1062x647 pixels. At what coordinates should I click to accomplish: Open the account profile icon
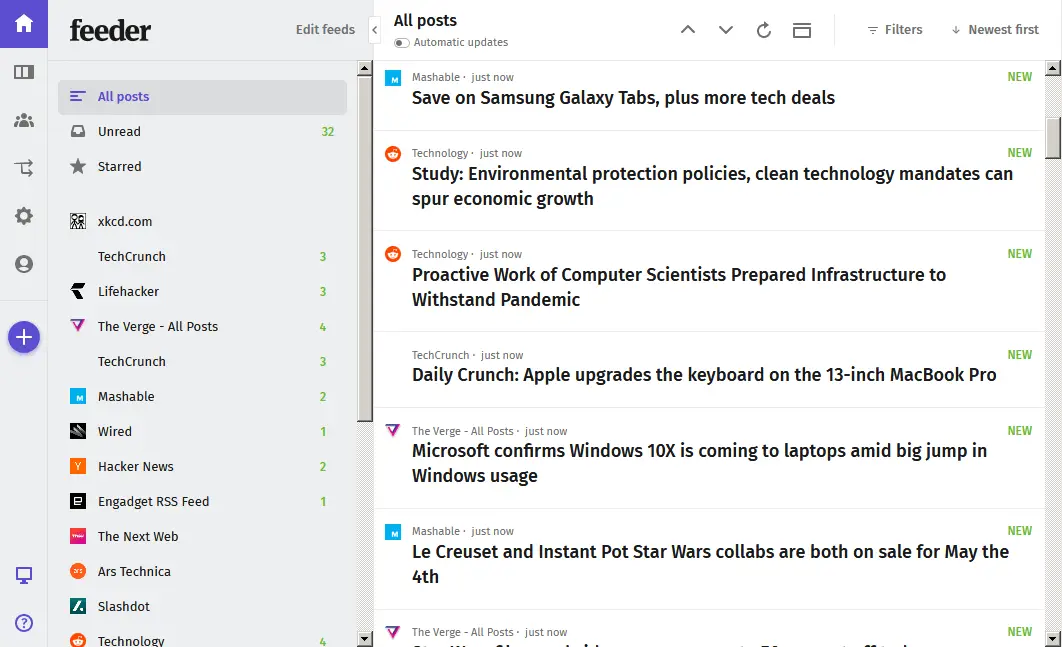pyautogui.click(x=24, y=264)
